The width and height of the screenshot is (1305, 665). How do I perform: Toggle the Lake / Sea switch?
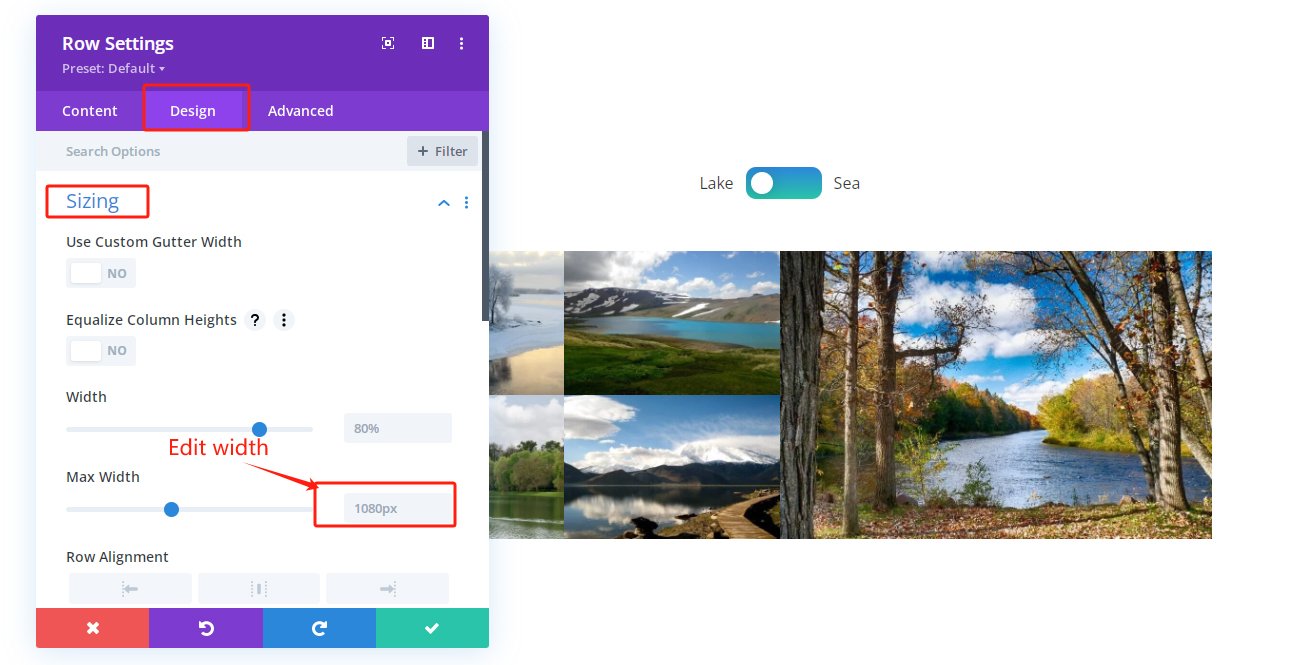784,183
